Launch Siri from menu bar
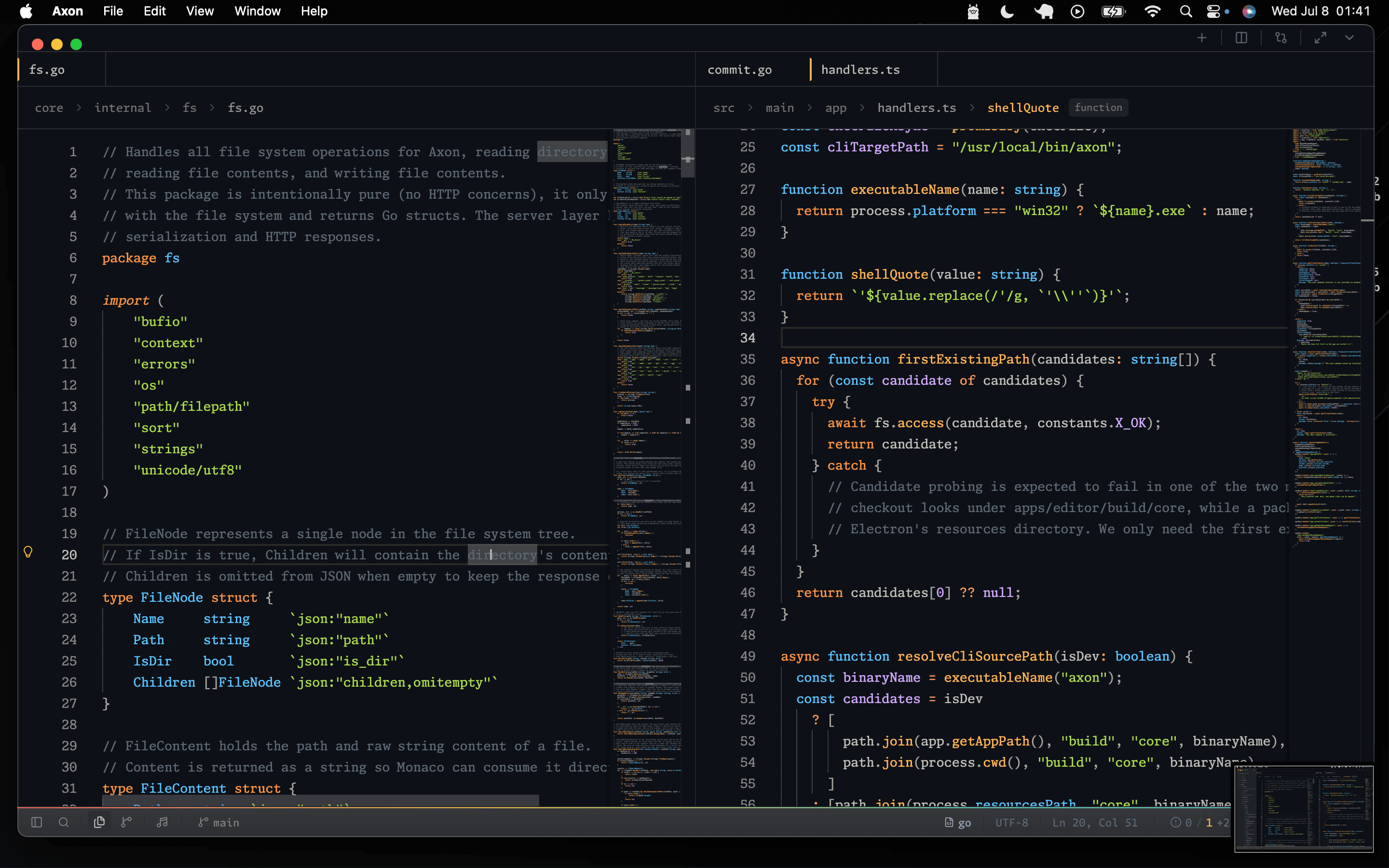 [x=1249, y=12]
